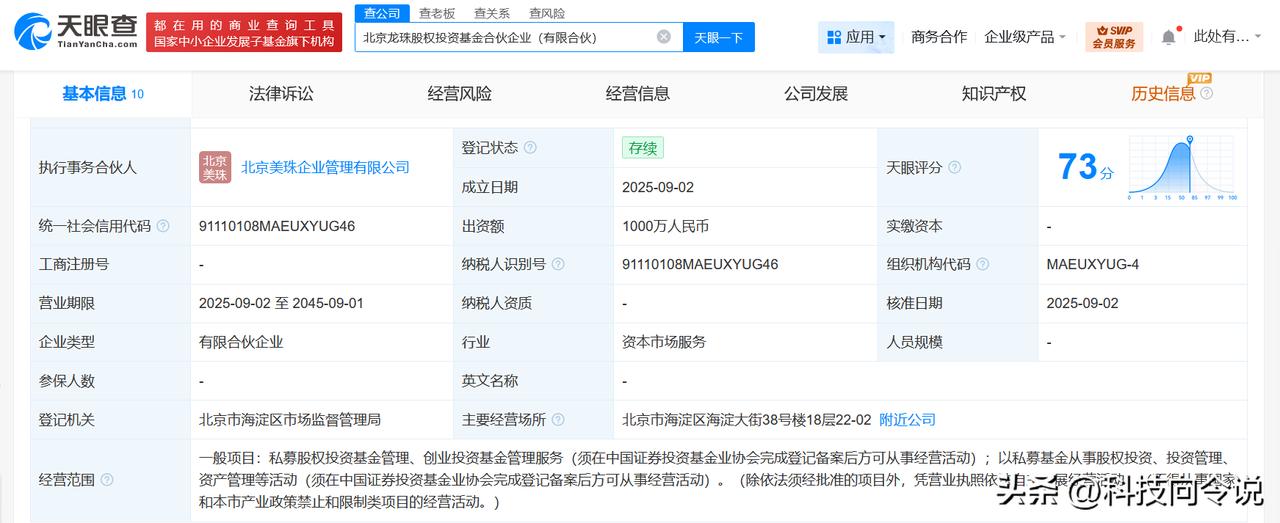Click the 存续 status tag
This screenshot has width=1280, height=523.
642,148
